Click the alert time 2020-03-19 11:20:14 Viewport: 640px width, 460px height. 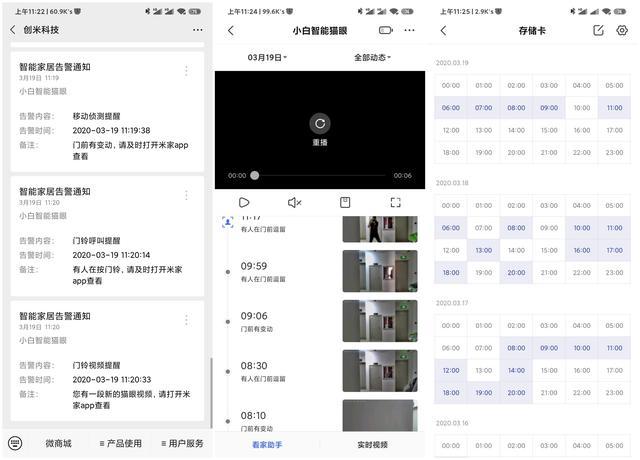point(111,255)
